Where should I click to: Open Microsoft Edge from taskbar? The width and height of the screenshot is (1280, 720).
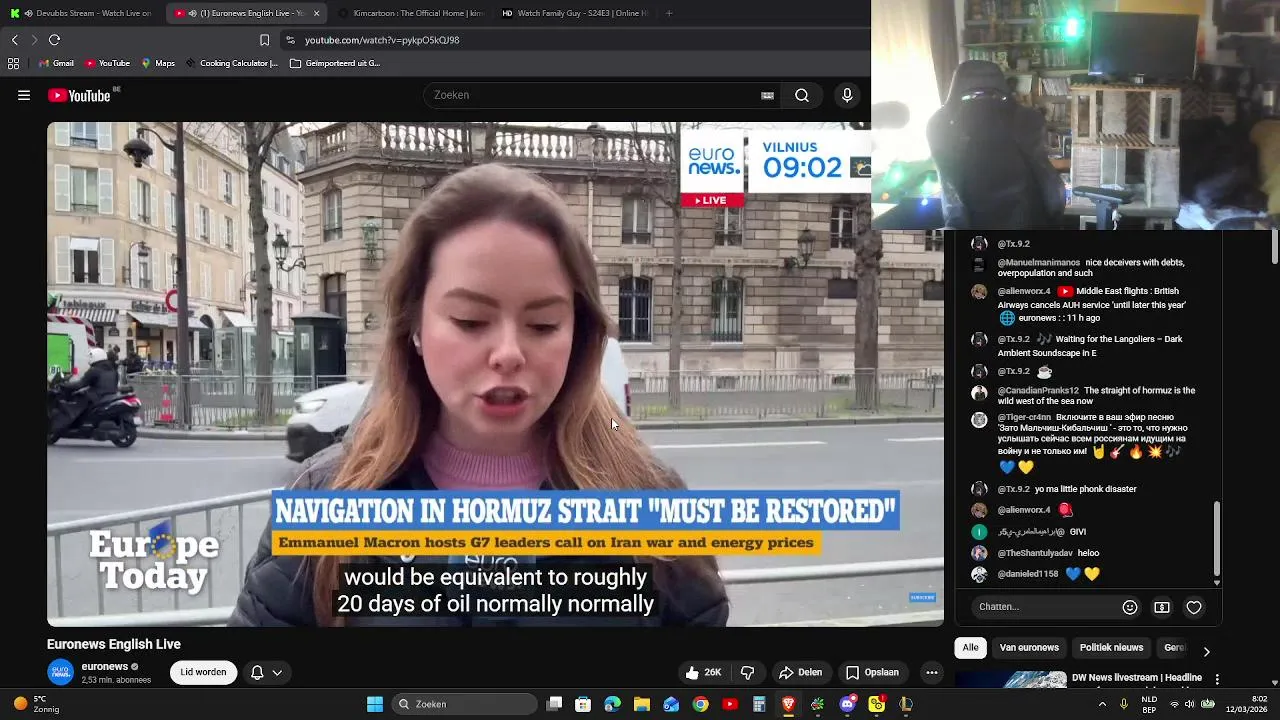click(613, 704)
